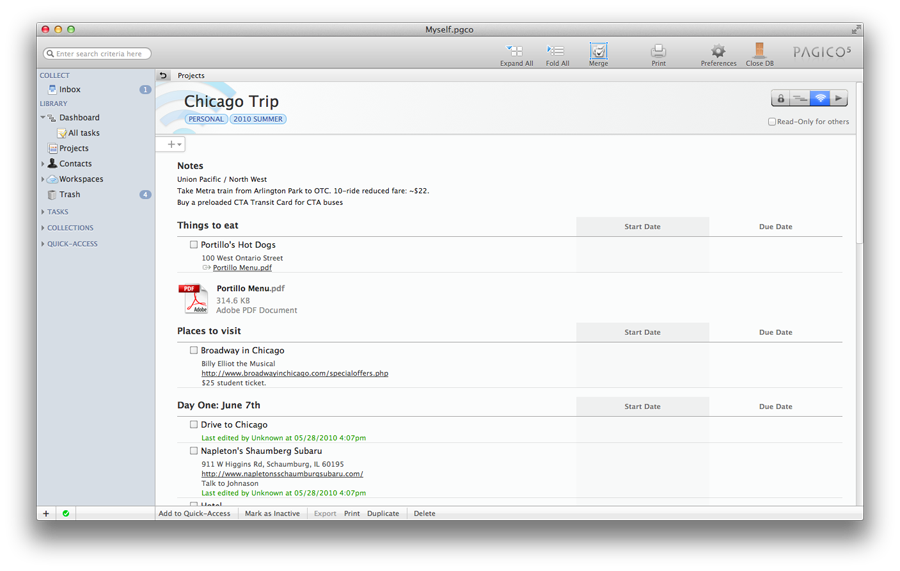Click the plus button at bottom left
The image size is (900, 571).
pos(46,514)
